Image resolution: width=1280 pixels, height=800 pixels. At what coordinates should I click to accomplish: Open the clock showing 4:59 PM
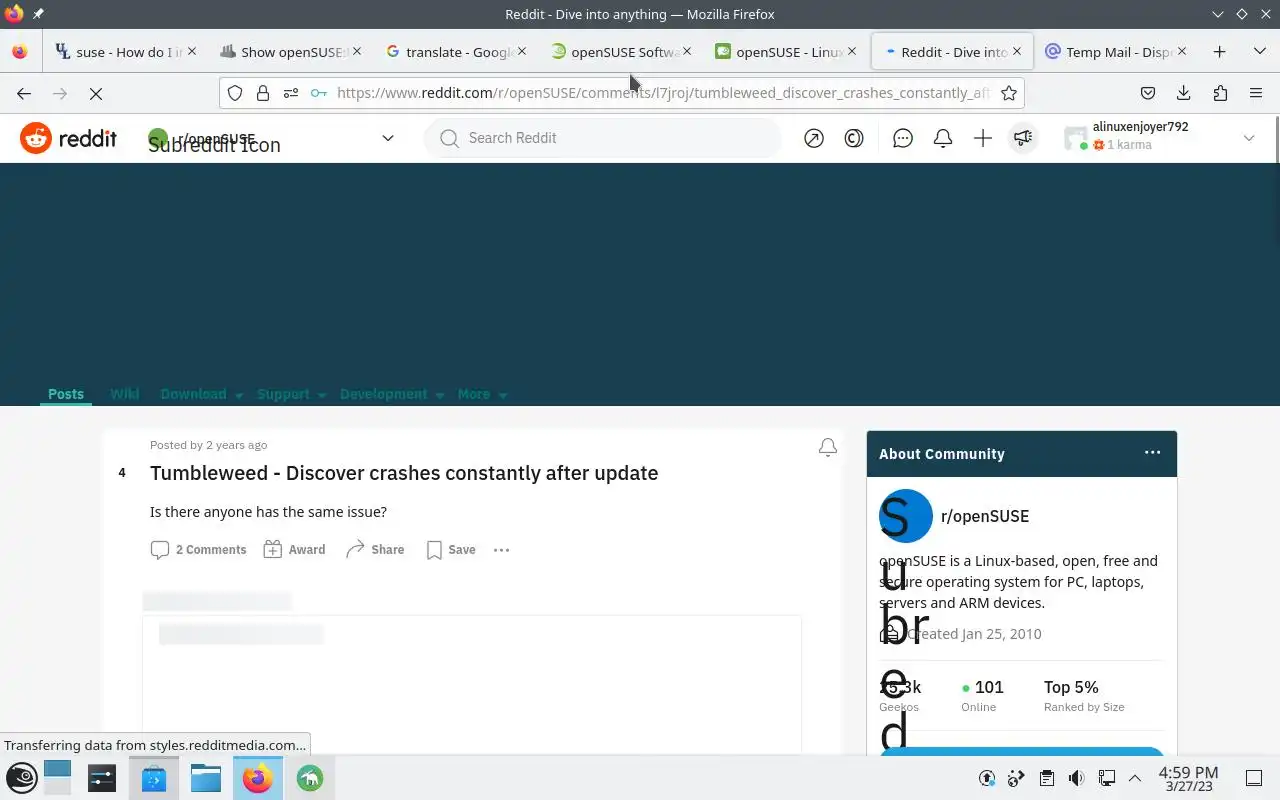pos(1188,778)
